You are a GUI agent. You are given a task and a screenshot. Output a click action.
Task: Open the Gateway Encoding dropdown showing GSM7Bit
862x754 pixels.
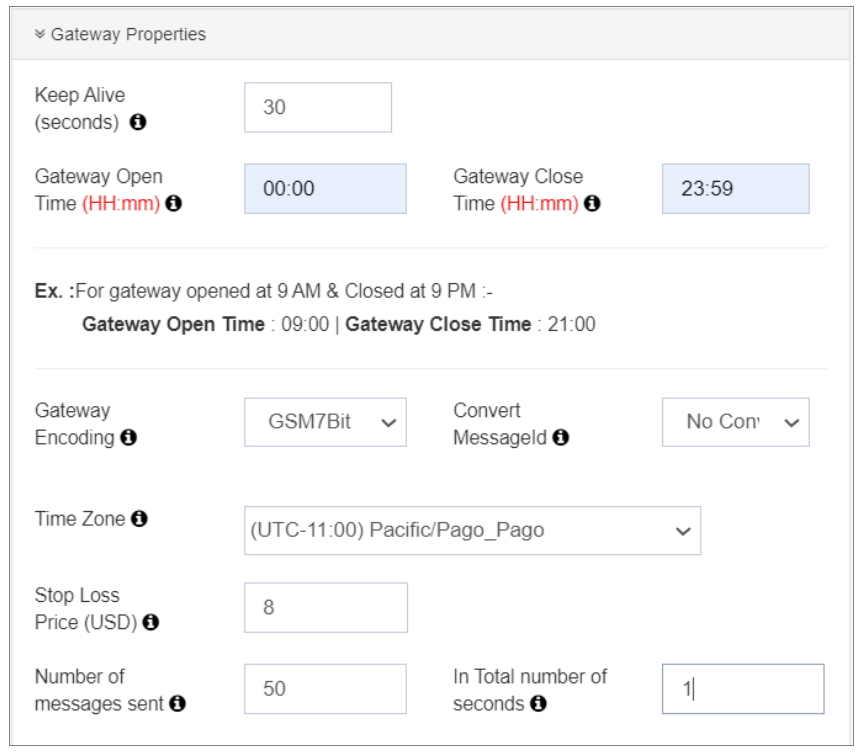[x=325, y=422]
